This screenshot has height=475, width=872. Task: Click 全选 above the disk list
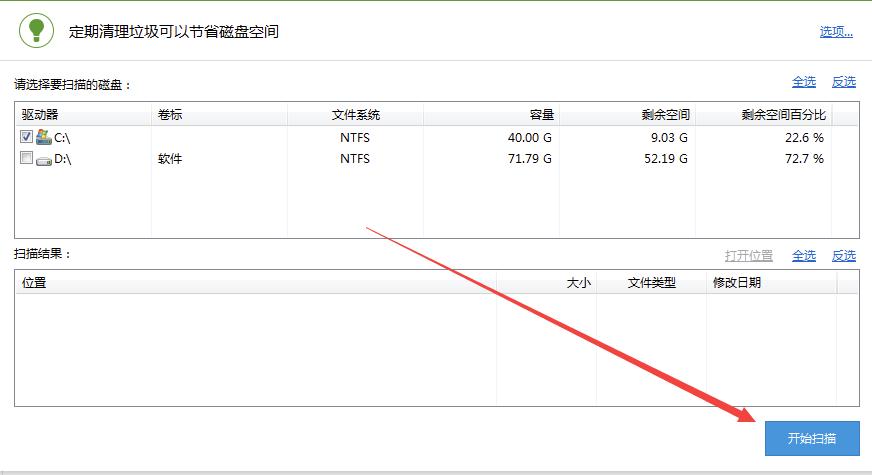[x=804, y=82]
